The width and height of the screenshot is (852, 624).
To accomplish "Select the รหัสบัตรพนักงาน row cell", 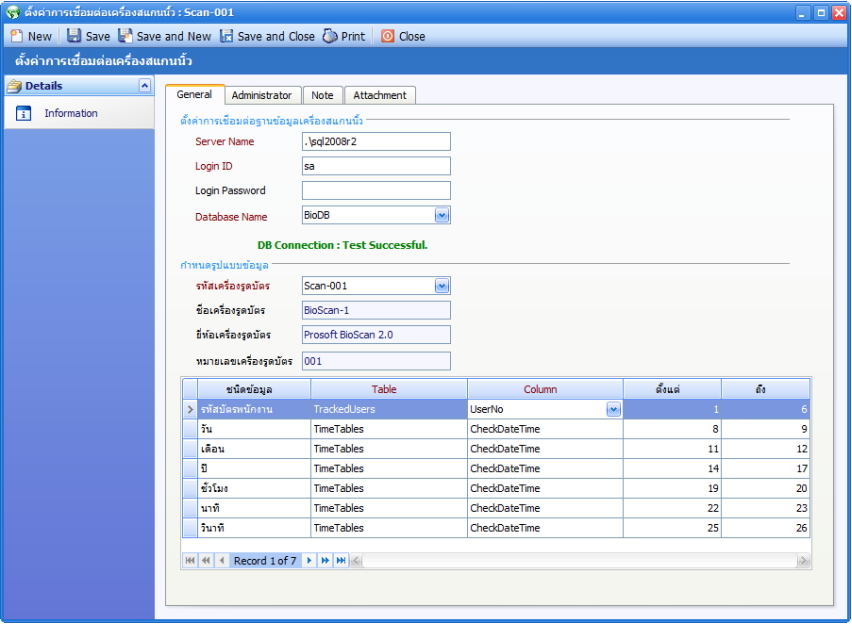I will point(254,409).
